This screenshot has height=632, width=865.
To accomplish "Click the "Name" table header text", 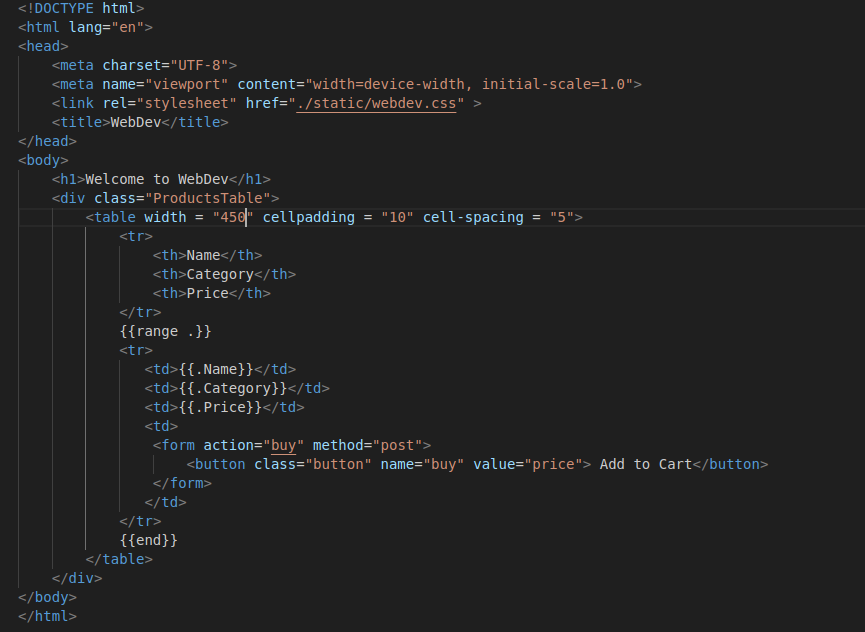I will (204, 255).
